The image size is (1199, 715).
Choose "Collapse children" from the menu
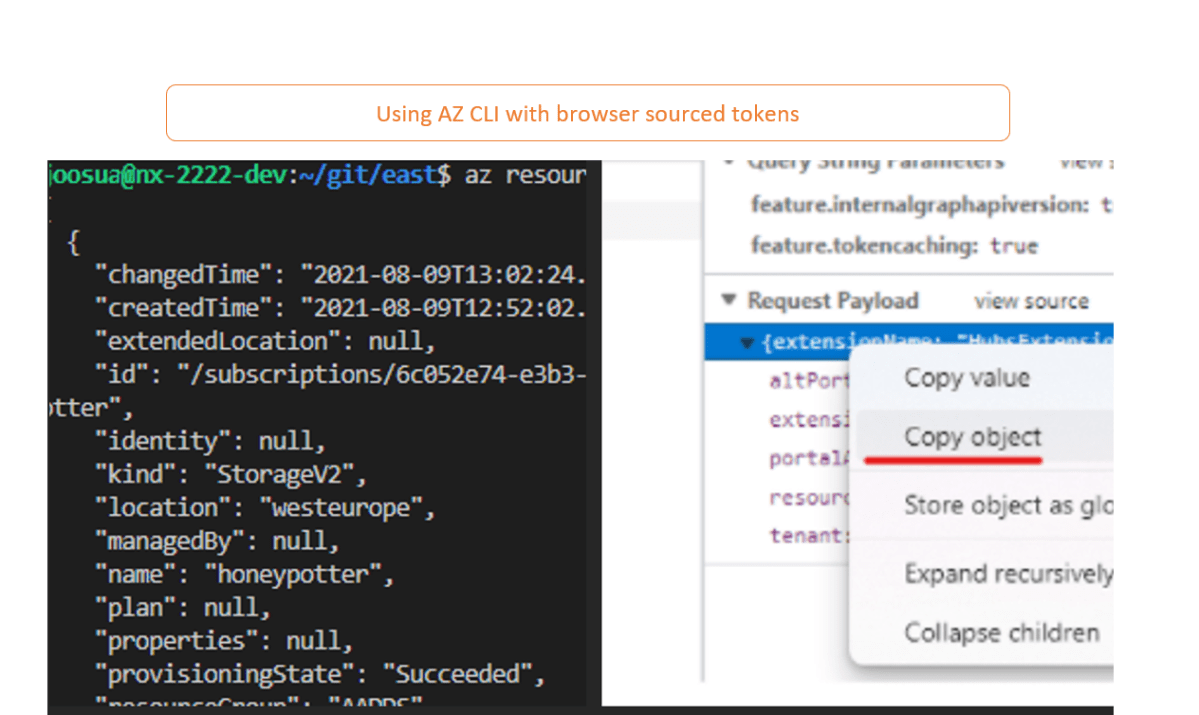pyautogui.click(x=1001, y=632)
